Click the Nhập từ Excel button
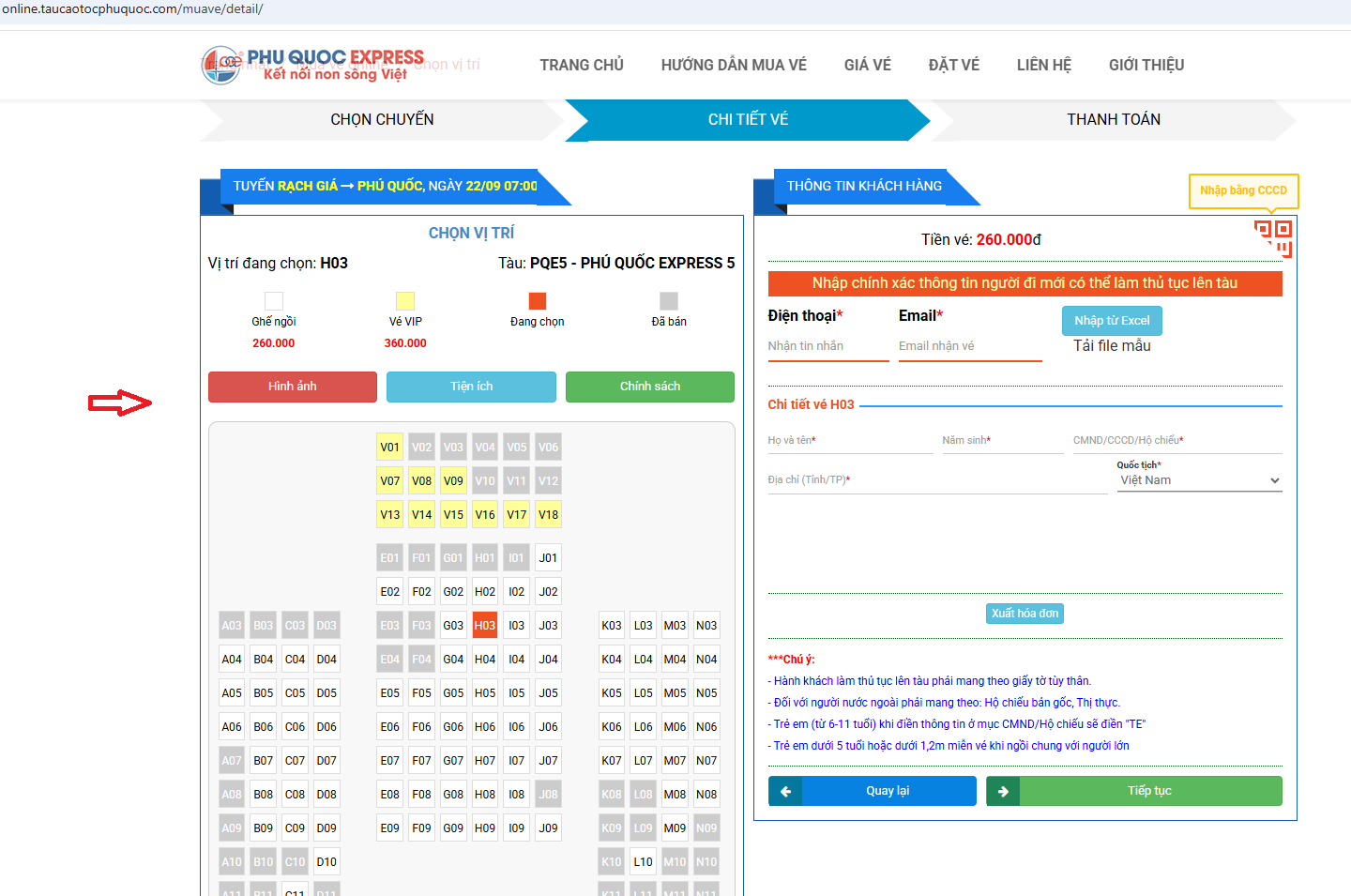This screenshot has height=896, width=1351. point(1113,321)
